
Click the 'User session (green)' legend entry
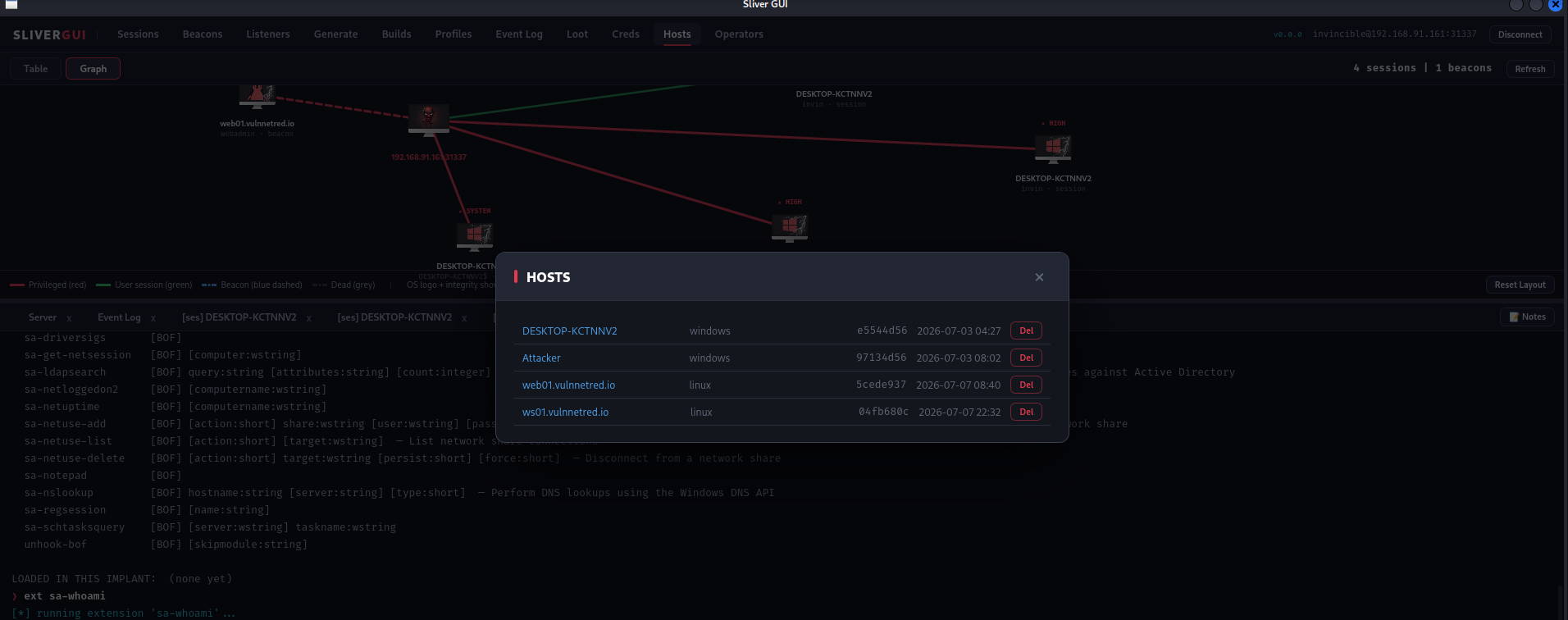pos(144,285)
